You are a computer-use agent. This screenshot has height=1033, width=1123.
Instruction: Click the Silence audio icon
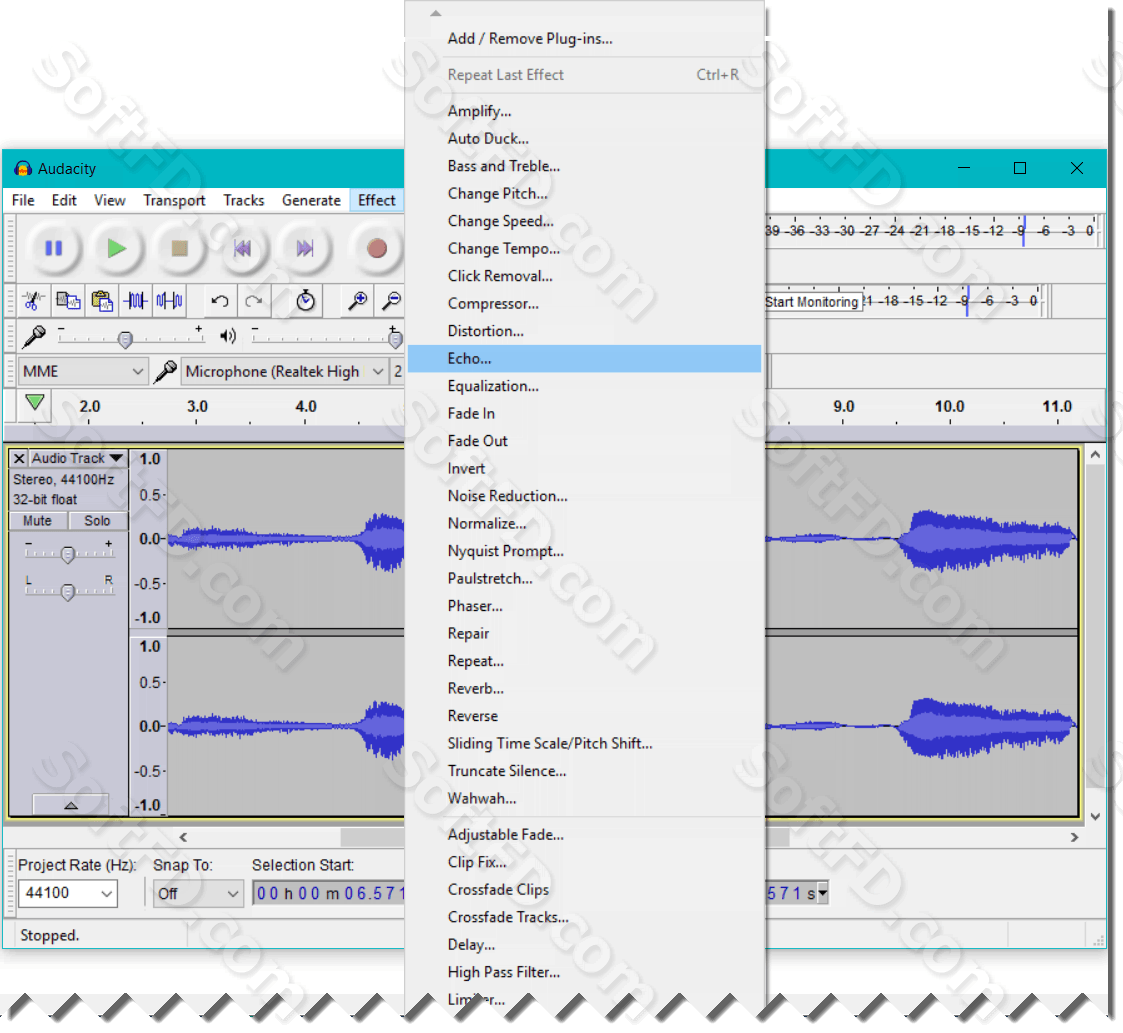(170, 301)
